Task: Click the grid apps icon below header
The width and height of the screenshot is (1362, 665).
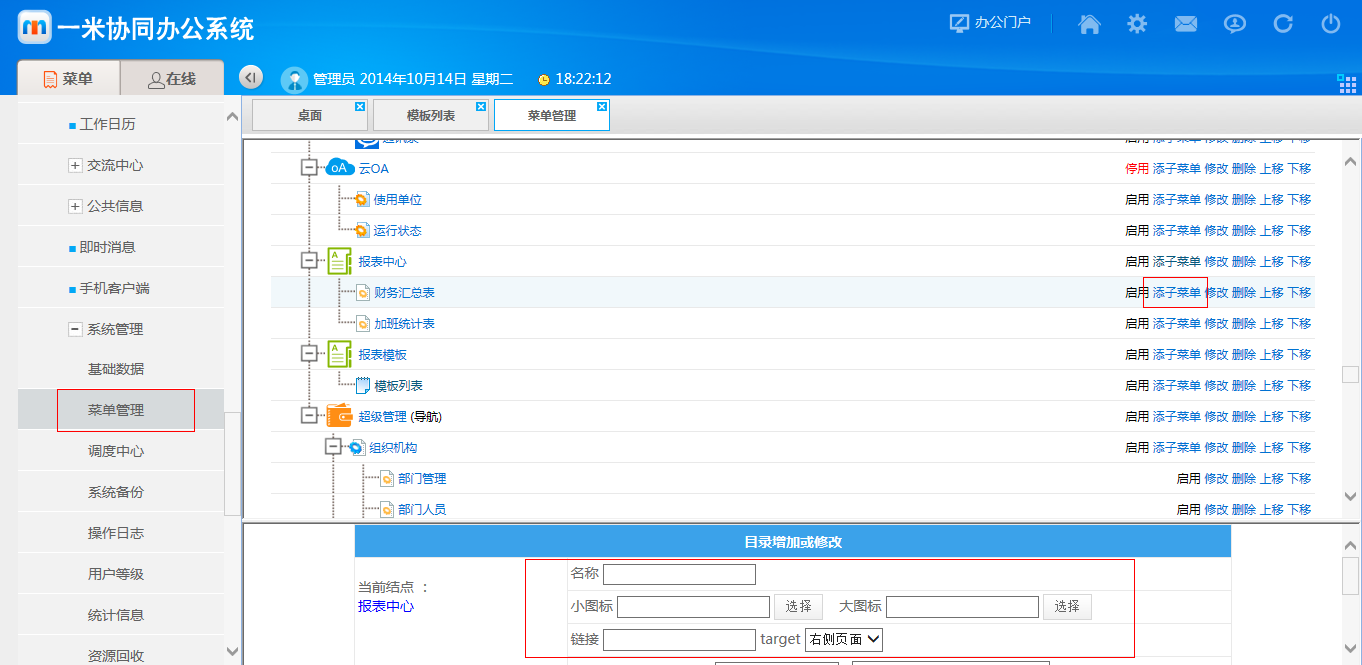Action: (1346, 83)
